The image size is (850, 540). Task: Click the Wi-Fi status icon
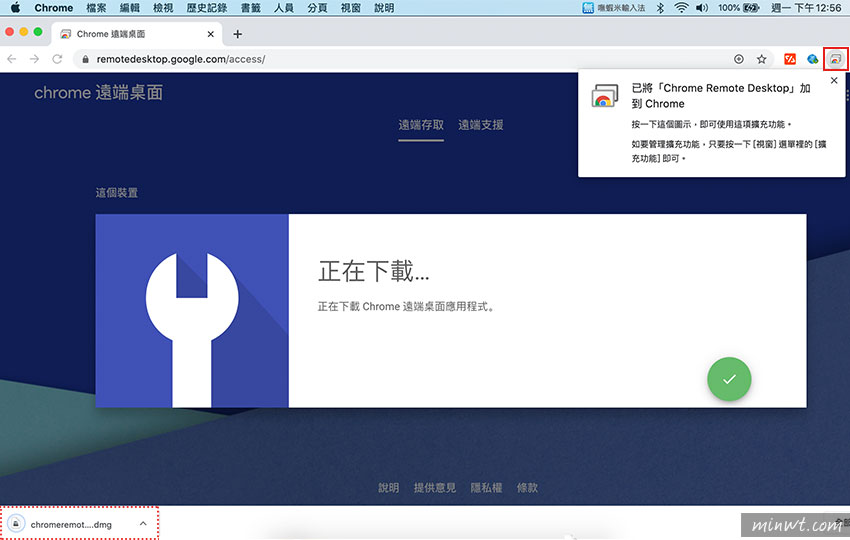click(681, 8)
